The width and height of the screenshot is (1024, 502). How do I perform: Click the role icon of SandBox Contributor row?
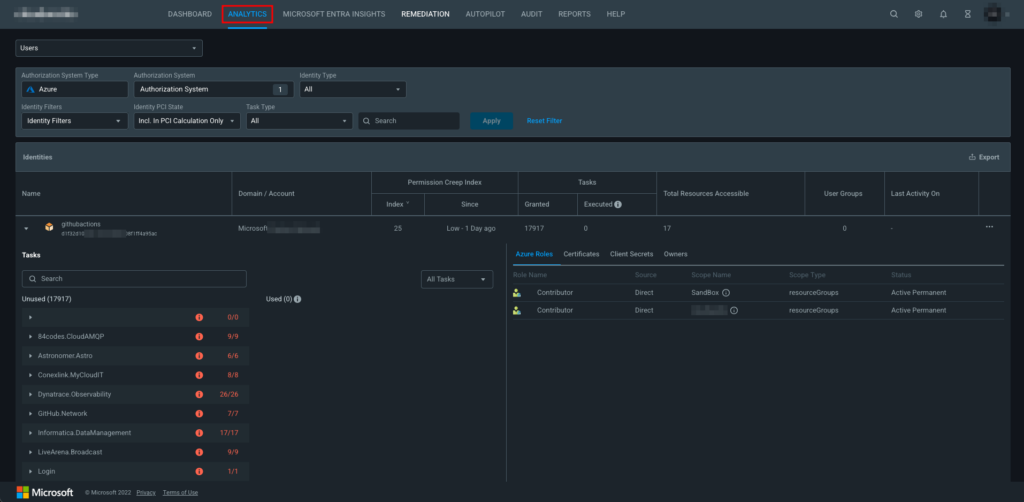[517, 292]
